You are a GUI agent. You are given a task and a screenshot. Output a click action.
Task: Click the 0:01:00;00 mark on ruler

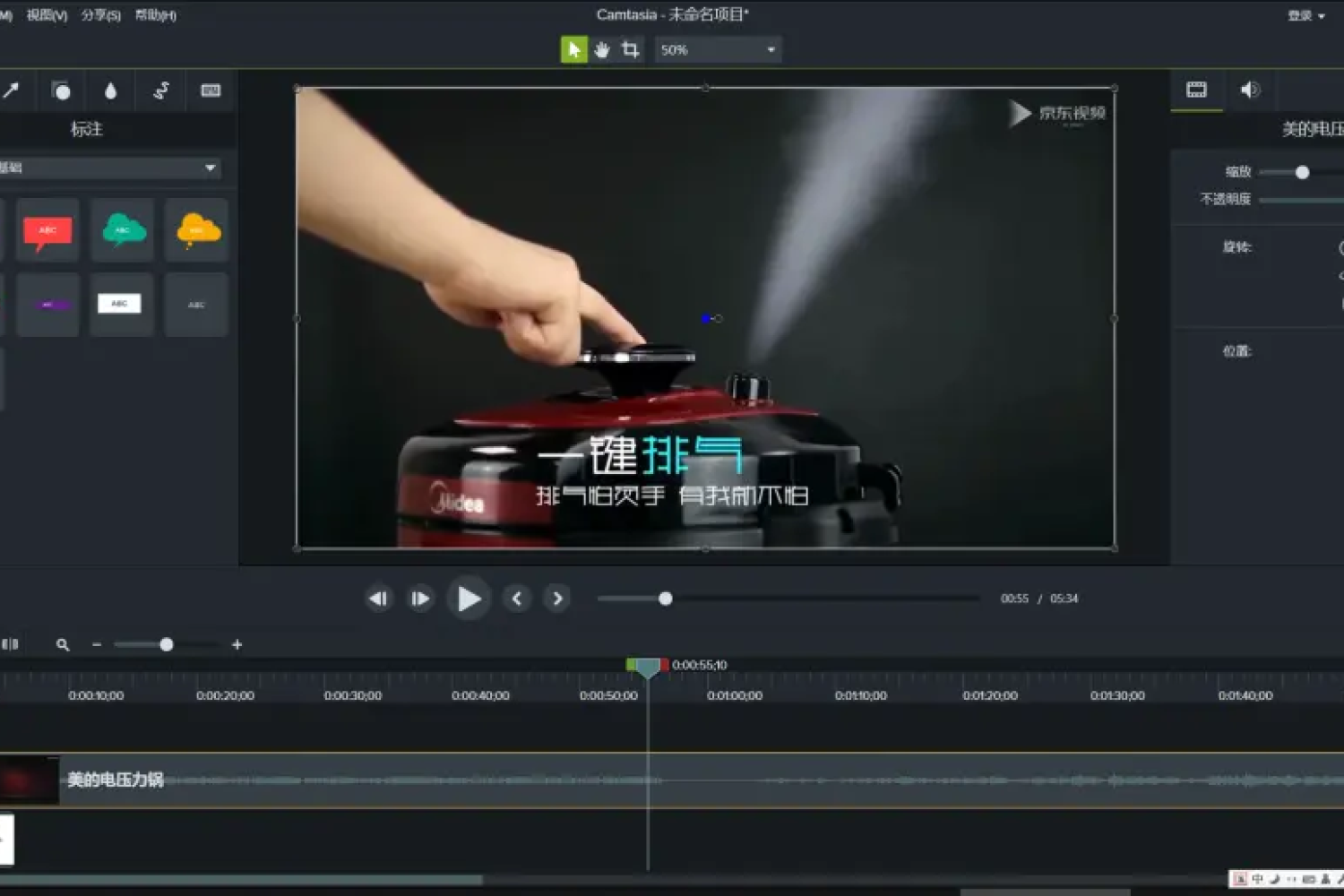(735, 695)
